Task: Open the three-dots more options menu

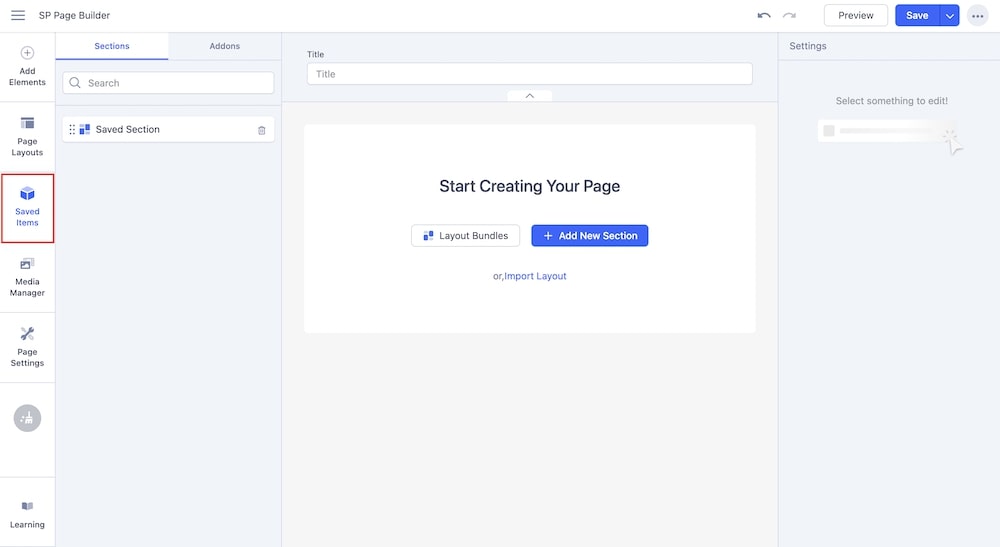Action: pos(977,16)
